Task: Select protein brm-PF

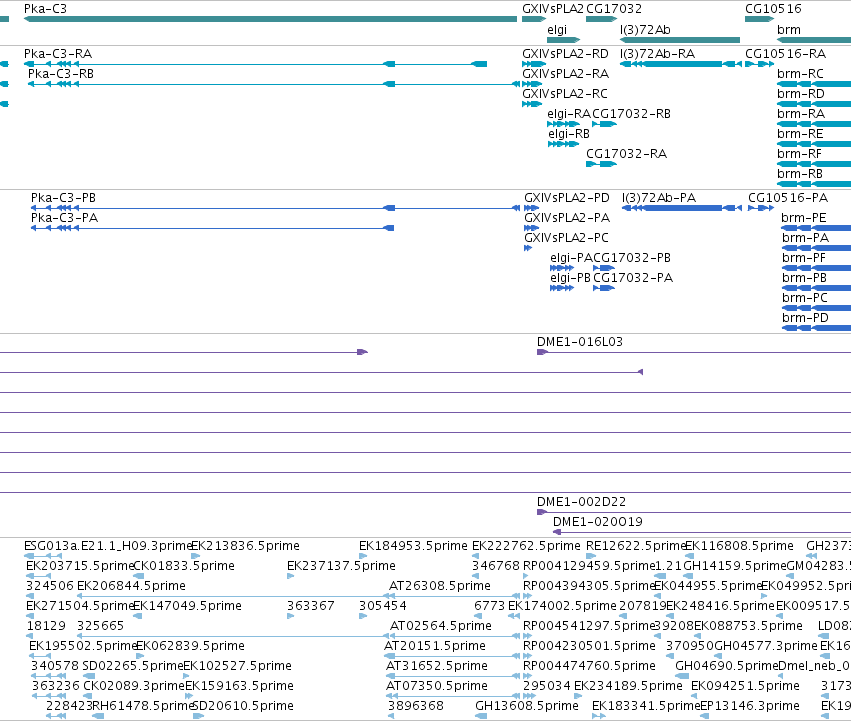Action: click(x=816, y=268)
